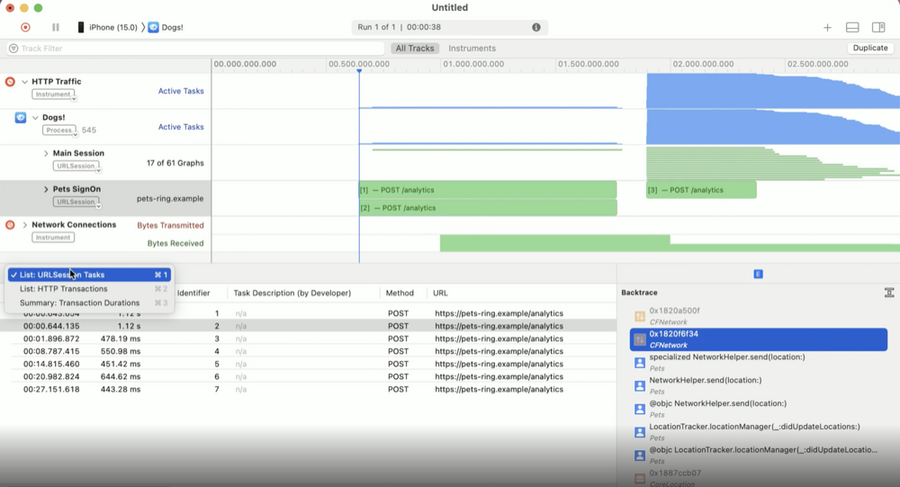900x487 pixels.
Task: Select specialized NetworkHelper.send(location:) frame
Action: 758,362
